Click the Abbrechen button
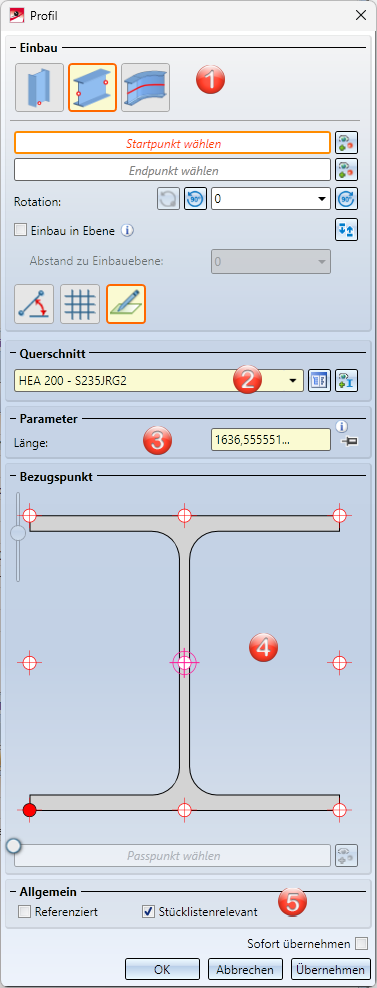 click(245, 969)
